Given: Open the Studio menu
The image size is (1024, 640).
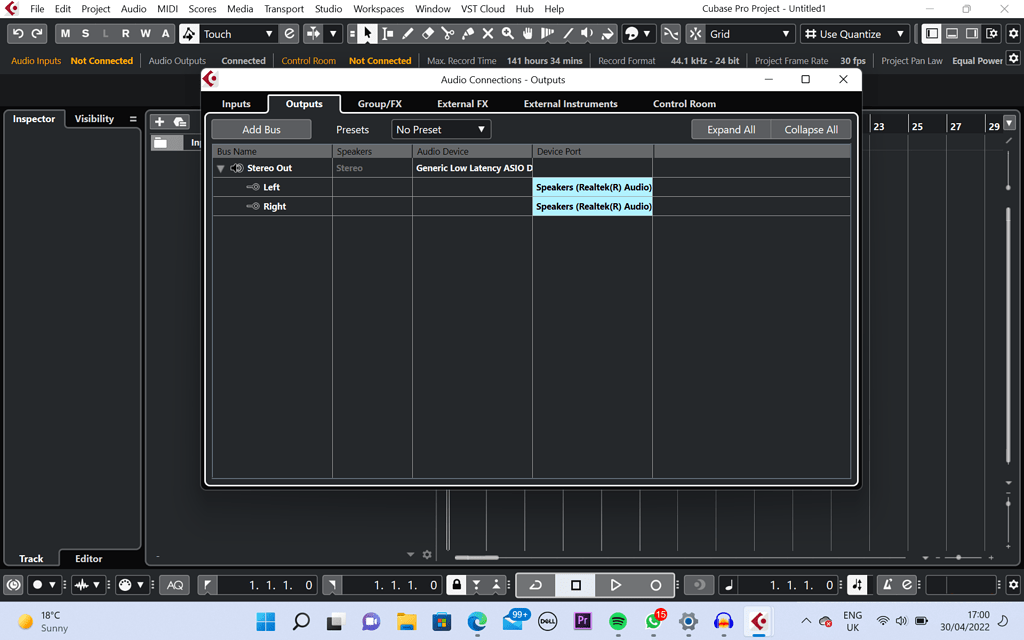Looking at the screenshot, I should click(328, 9).
